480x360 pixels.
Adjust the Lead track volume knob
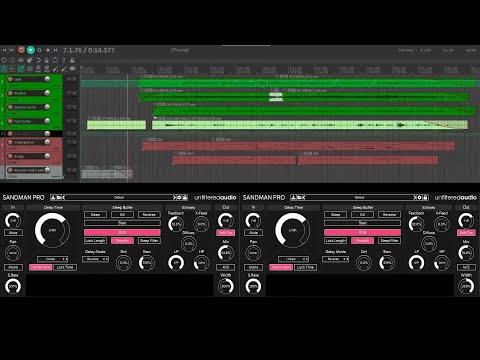tap(47, 79)
